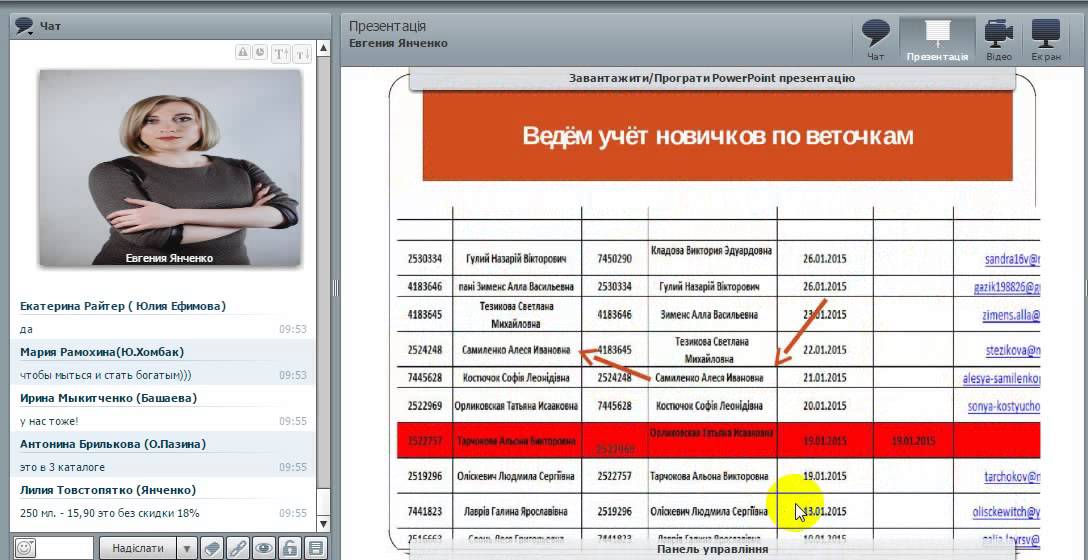
Task: Click table cell 'Костючок Софія Леонідівна' beside 7445628
Action: click(516, 378)
